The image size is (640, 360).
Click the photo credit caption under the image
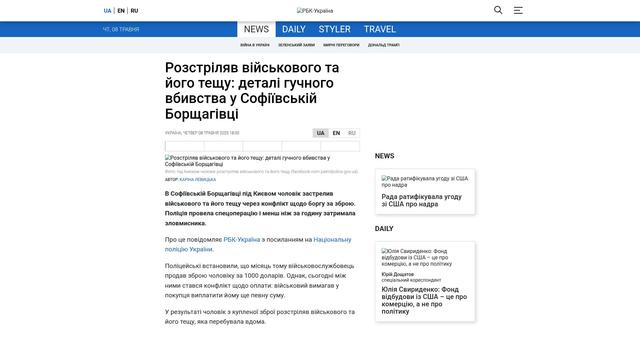coord(261,172)
